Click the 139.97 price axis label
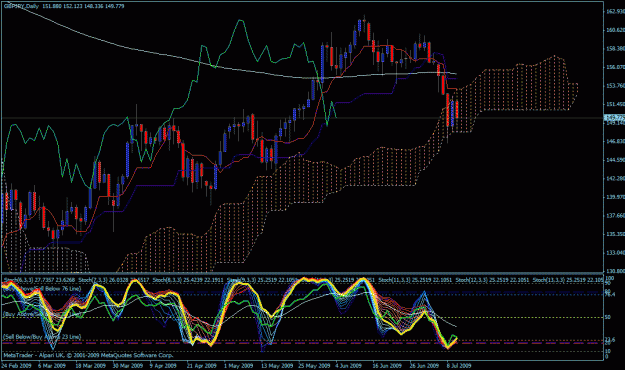Viewport: 625px width, 370px height. click(x=615, y=197)
